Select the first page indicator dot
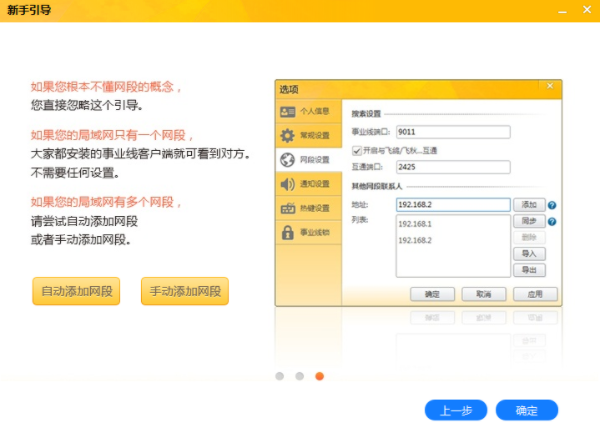 [x=280, y=376]
